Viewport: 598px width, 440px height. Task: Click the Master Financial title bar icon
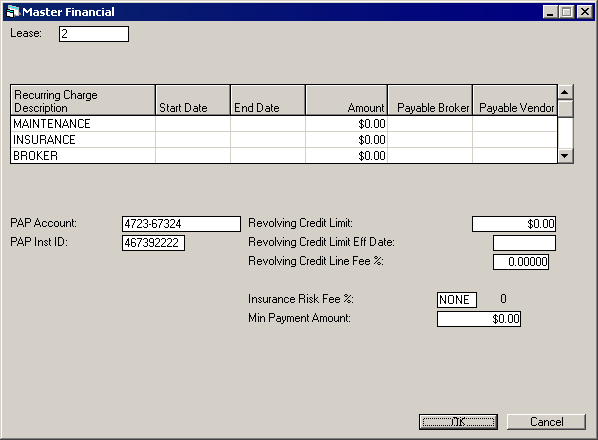[x=13, y=12]
